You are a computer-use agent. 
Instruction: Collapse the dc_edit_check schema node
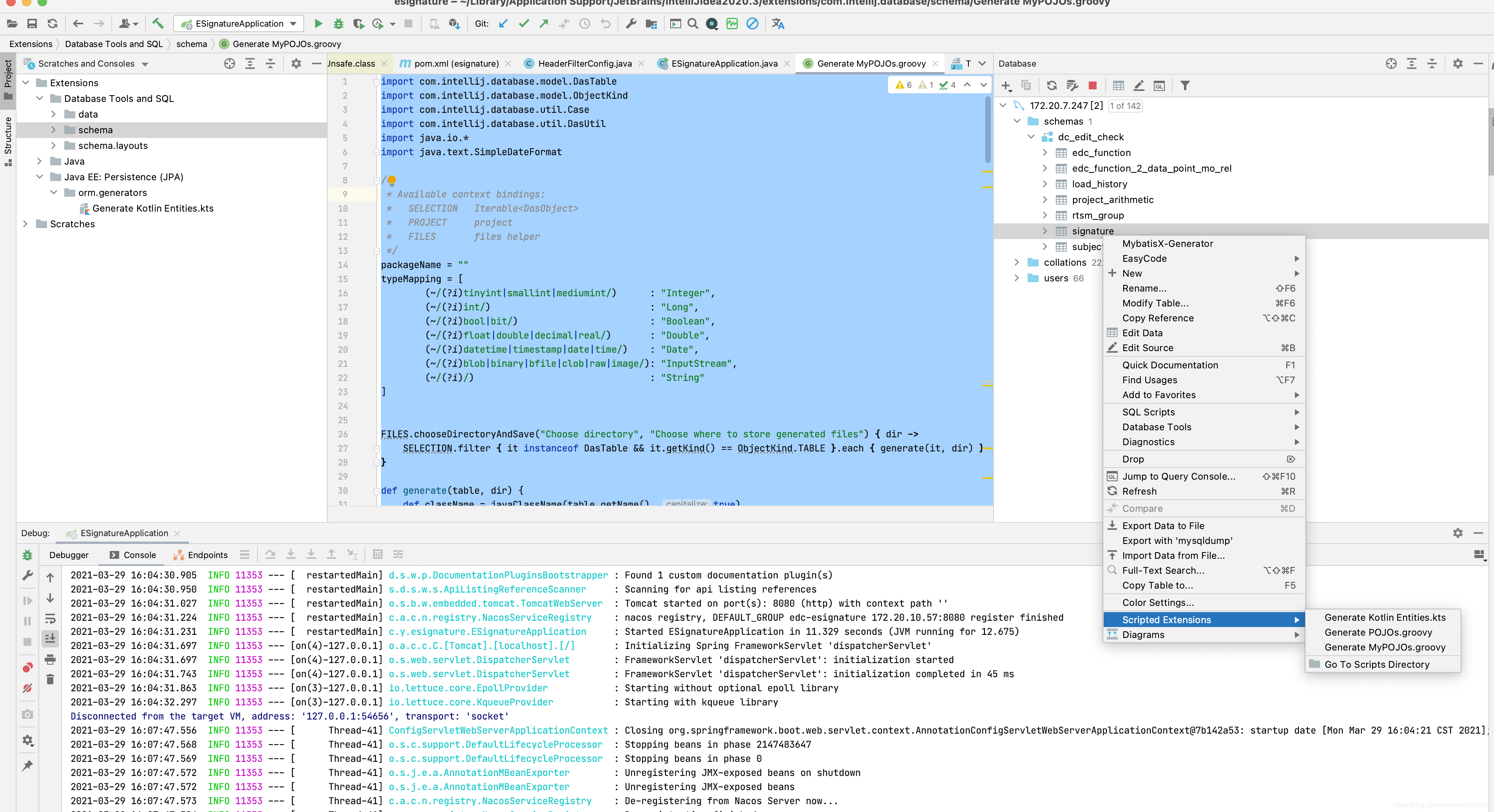pyautogui.click(x=1031, y=137)
